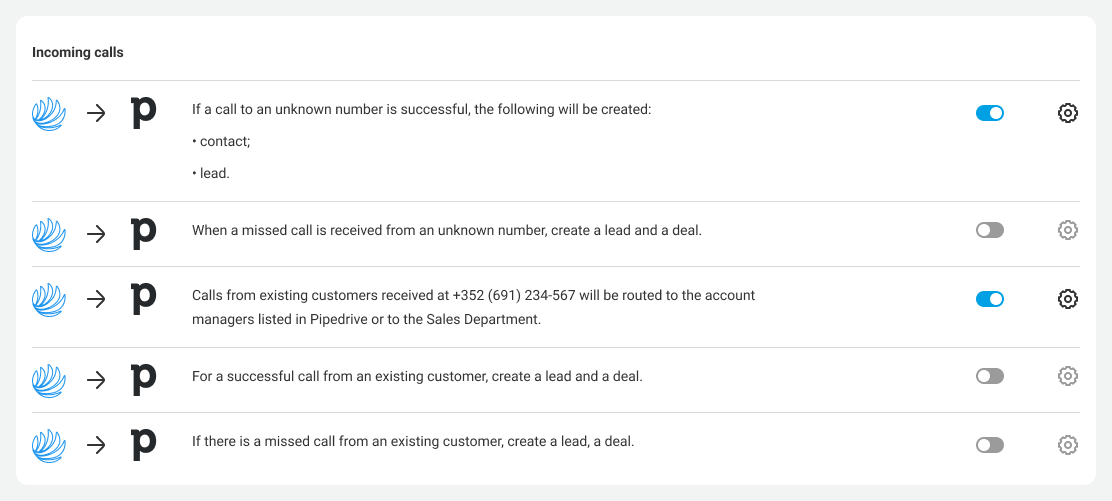This screenshot has height=501, width=1112.
Task: Click blue telephony logo in the first rule
Action: pos(49,113)
